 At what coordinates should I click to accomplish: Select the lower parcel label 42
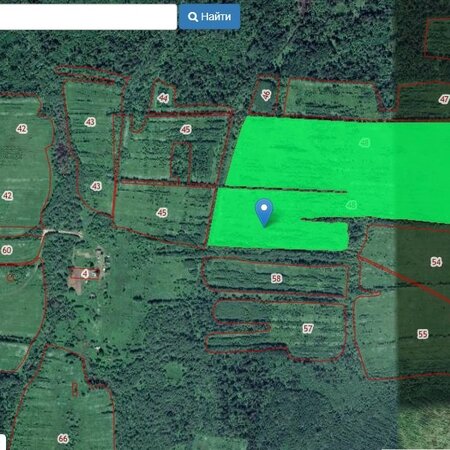(x=7, y=195)
